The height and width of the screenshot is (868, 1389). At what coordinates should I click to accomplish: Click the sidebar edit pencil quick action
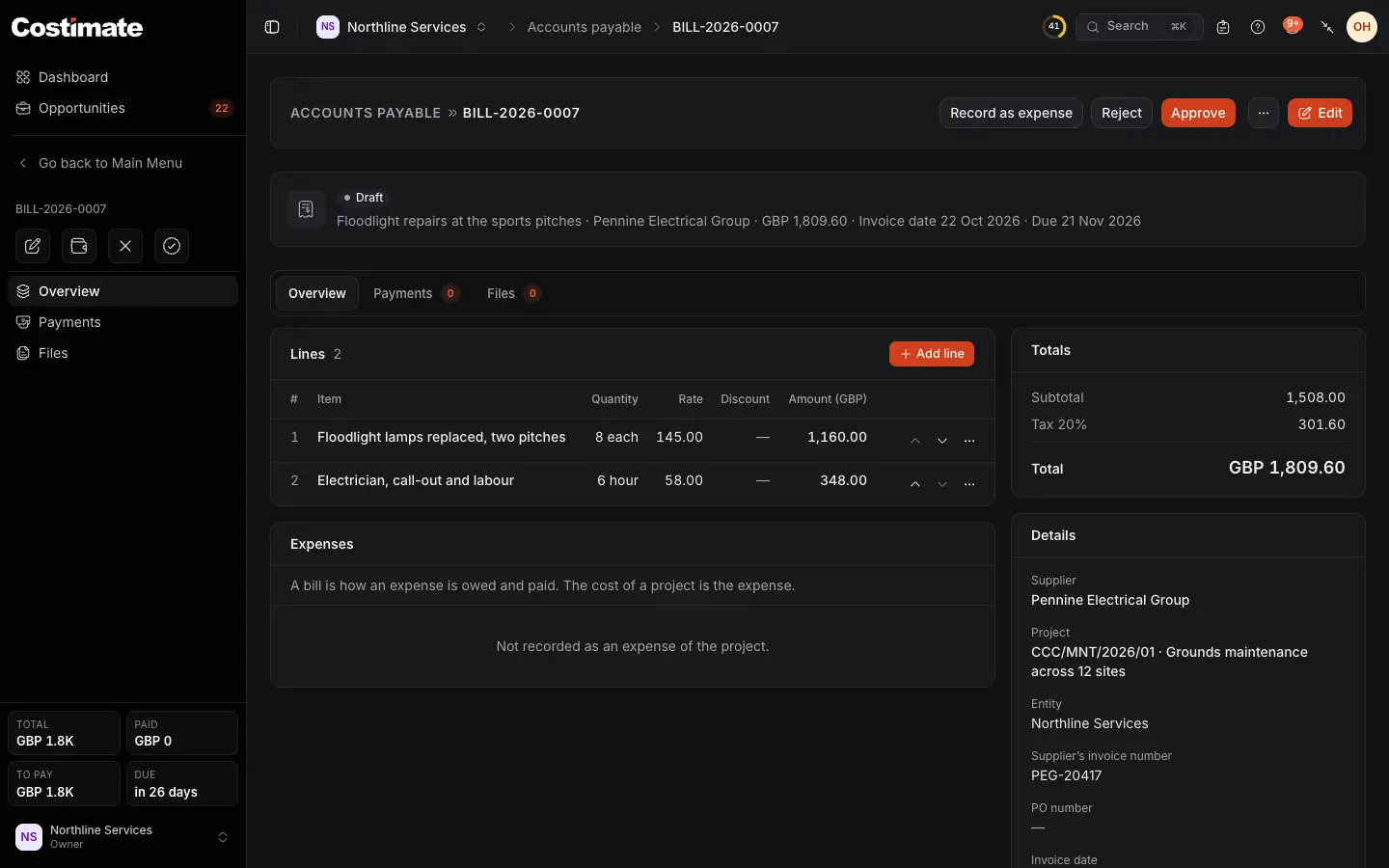coord(33,246)
